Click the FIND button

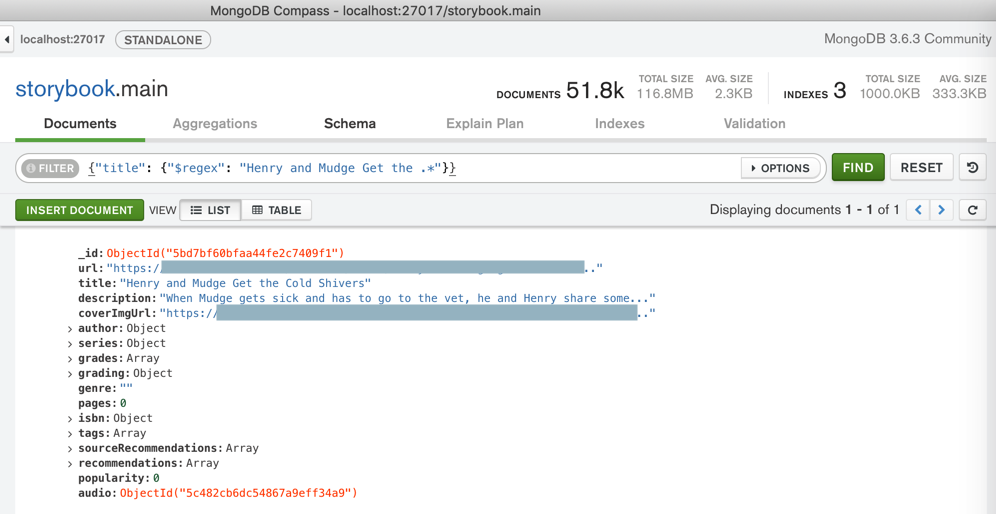point(858,168)
